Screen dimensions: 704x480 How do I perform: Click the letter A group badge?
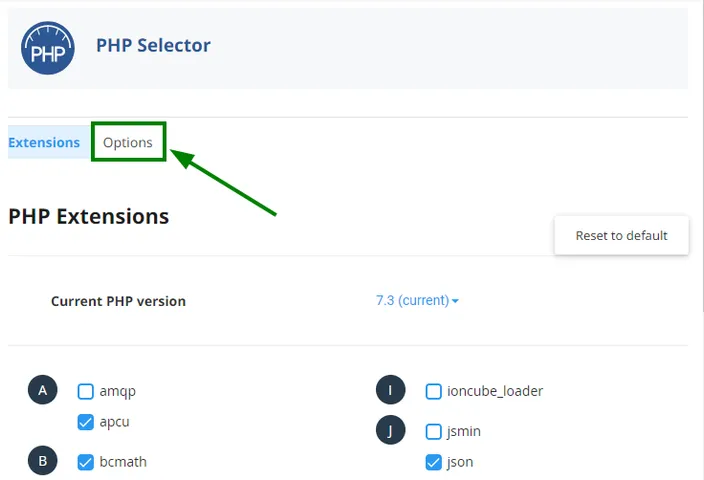pyautogui.click(x=43, y=390)
